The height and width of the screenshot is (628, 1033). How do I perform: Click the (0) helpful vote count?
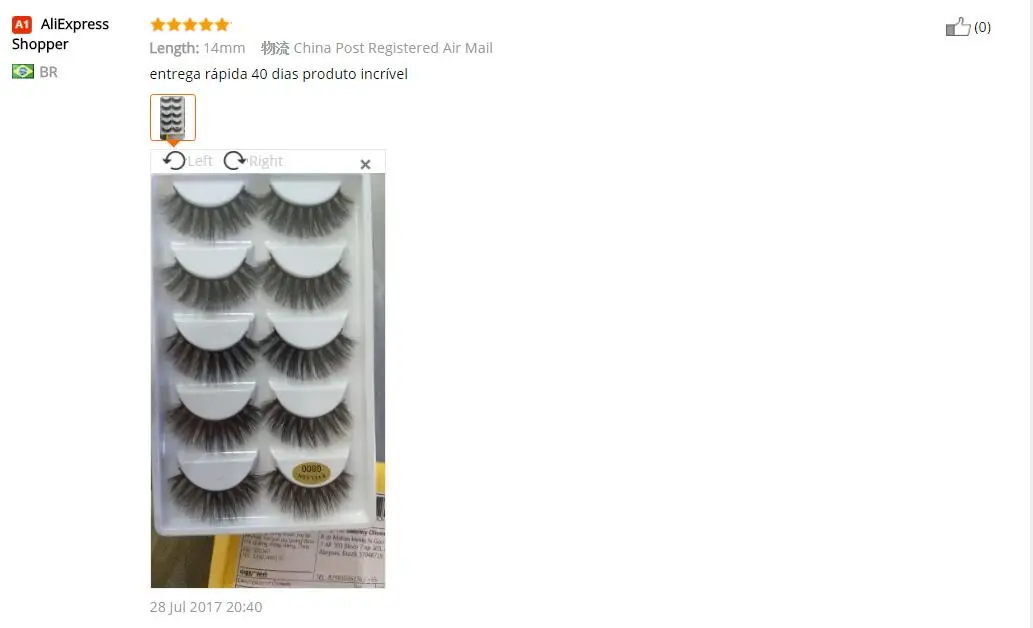(982, 27)
